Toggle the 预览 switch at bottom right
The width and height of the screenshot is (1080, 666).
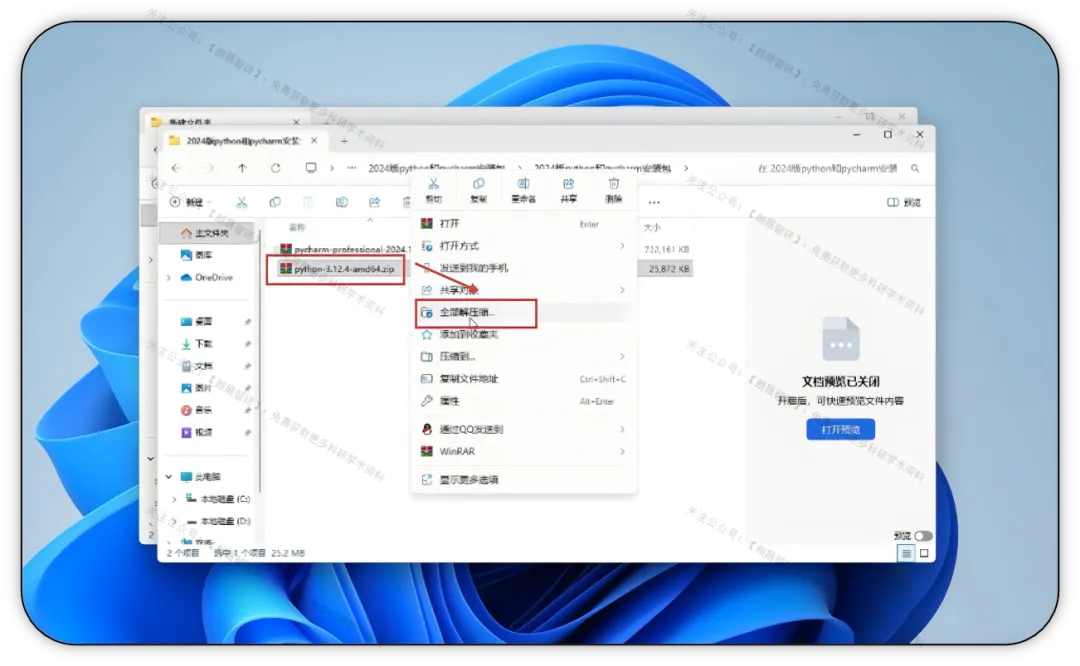click(x=923, y=536)
